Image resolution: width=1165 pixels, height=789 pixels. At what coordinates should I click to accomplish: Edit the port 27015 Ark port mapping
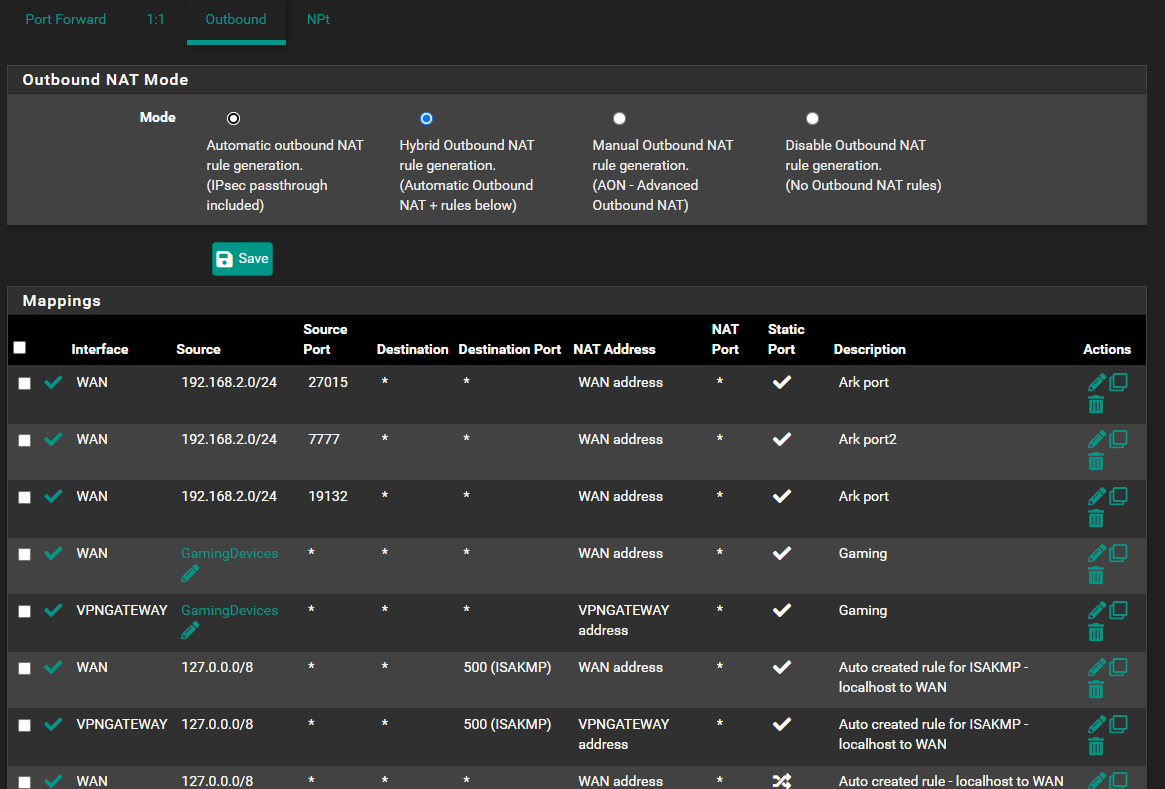[1097, 383]
